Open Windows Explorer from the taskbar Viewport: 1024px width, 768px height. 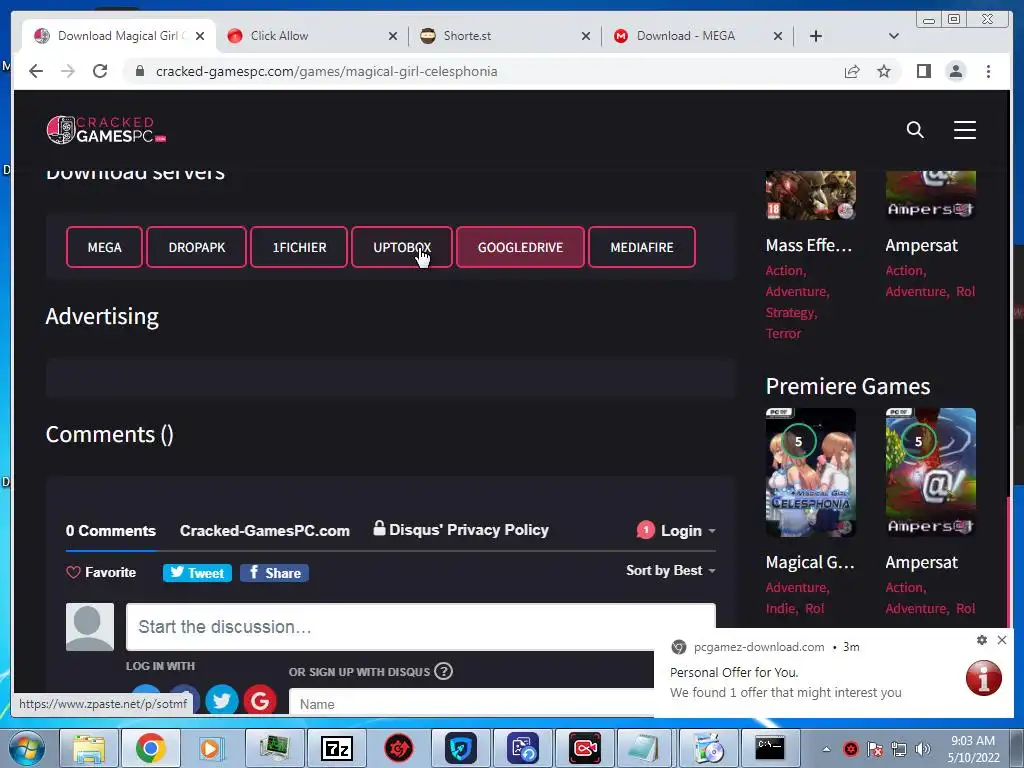(x=89, y=748)
